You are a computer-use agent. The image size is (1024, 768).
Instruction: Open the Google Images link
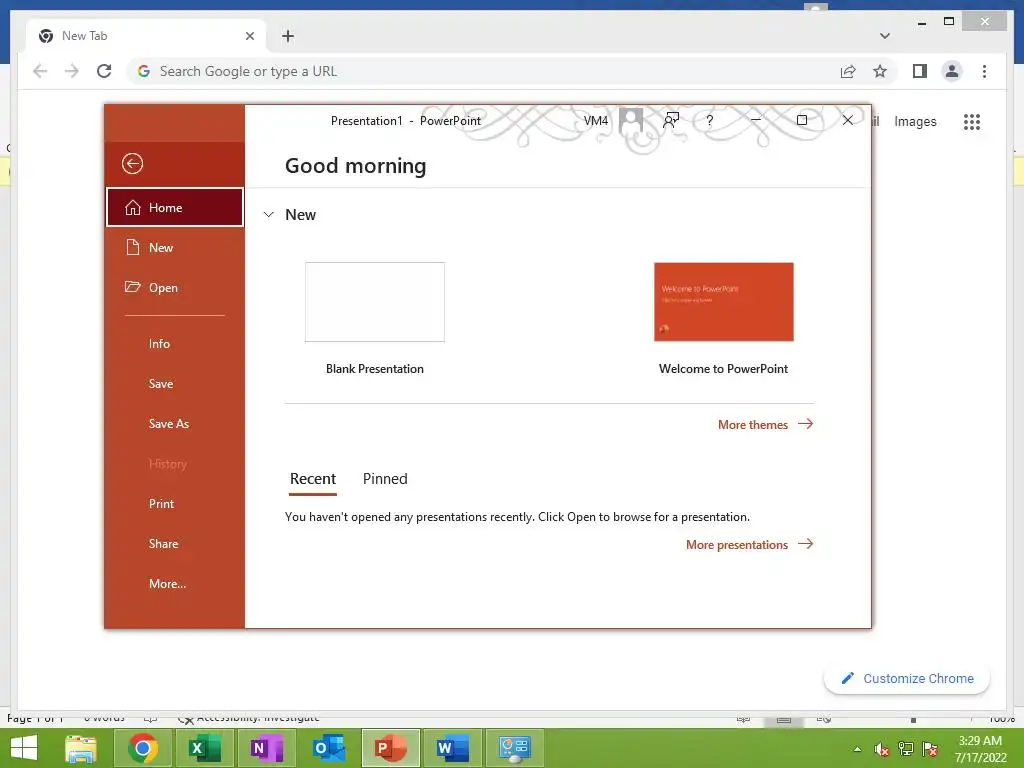pos(915,121)
